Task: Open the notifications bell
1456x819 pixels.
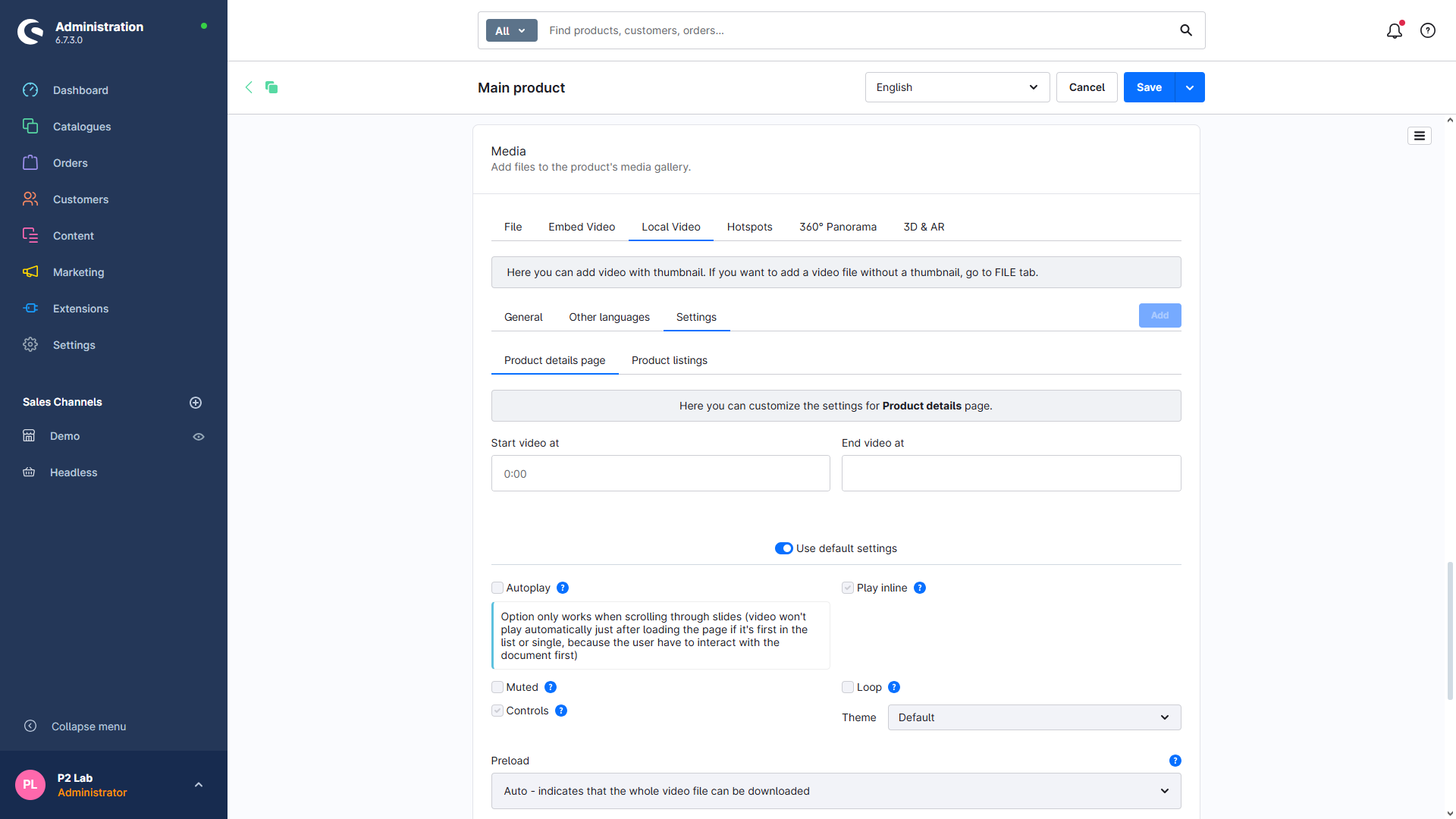Action: tap(1395, 30)
